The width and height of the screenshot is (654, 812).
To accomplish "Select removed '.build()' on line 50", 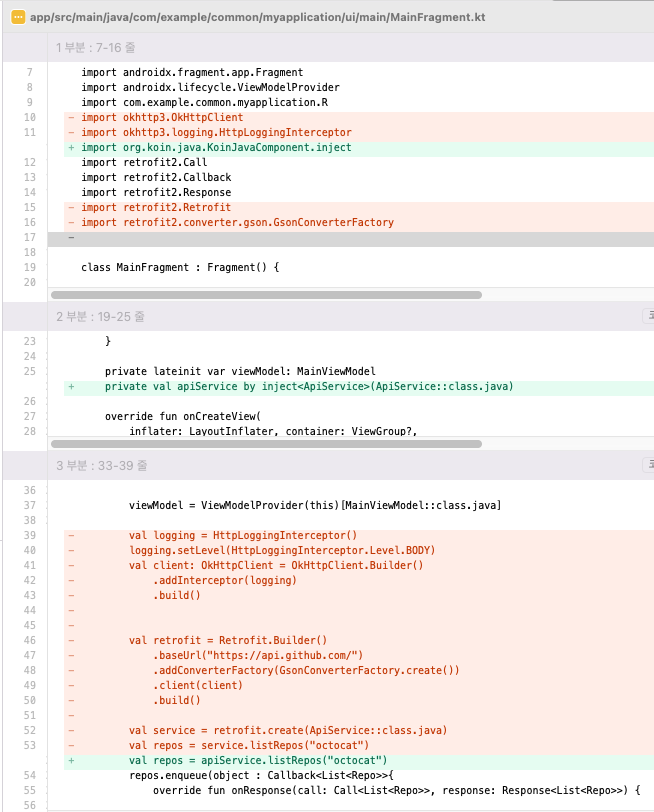I will coord(177,701).
